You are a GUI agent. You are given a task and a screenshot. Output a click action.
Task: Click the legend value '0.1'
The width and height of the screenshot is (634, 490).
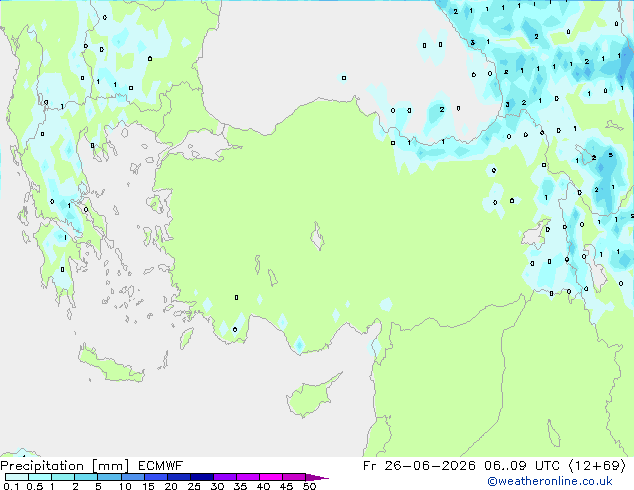pyautogui.click(x=11, y=486)
